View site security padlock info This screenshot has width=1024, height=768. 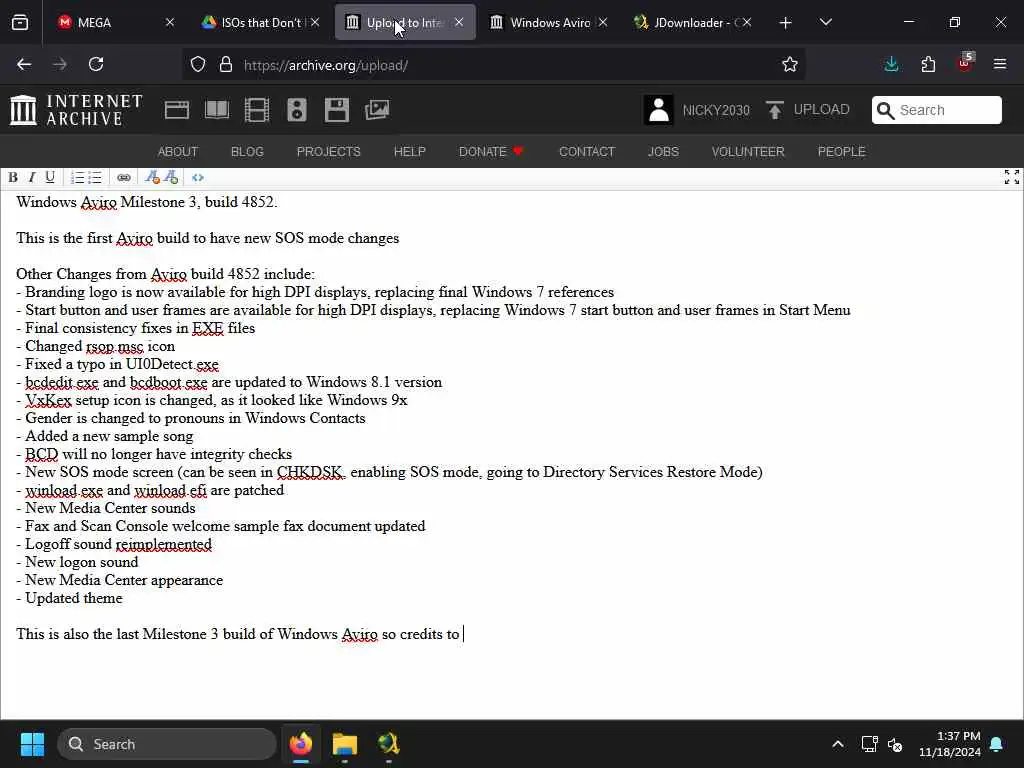(226, 65)
